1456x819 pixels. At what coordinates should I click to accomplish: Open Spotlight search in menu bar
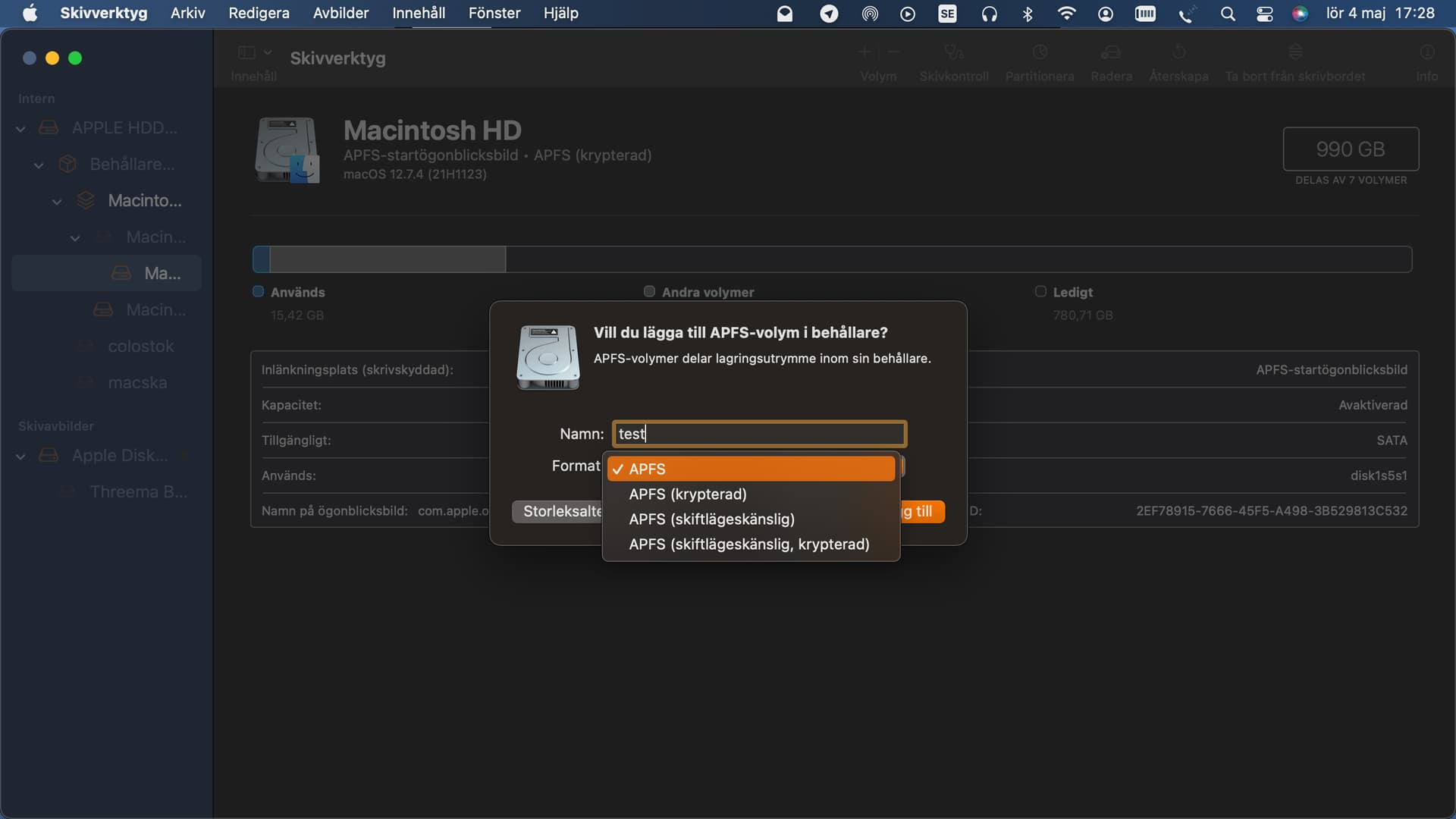pyautogui.click(x=1227, y=14)
